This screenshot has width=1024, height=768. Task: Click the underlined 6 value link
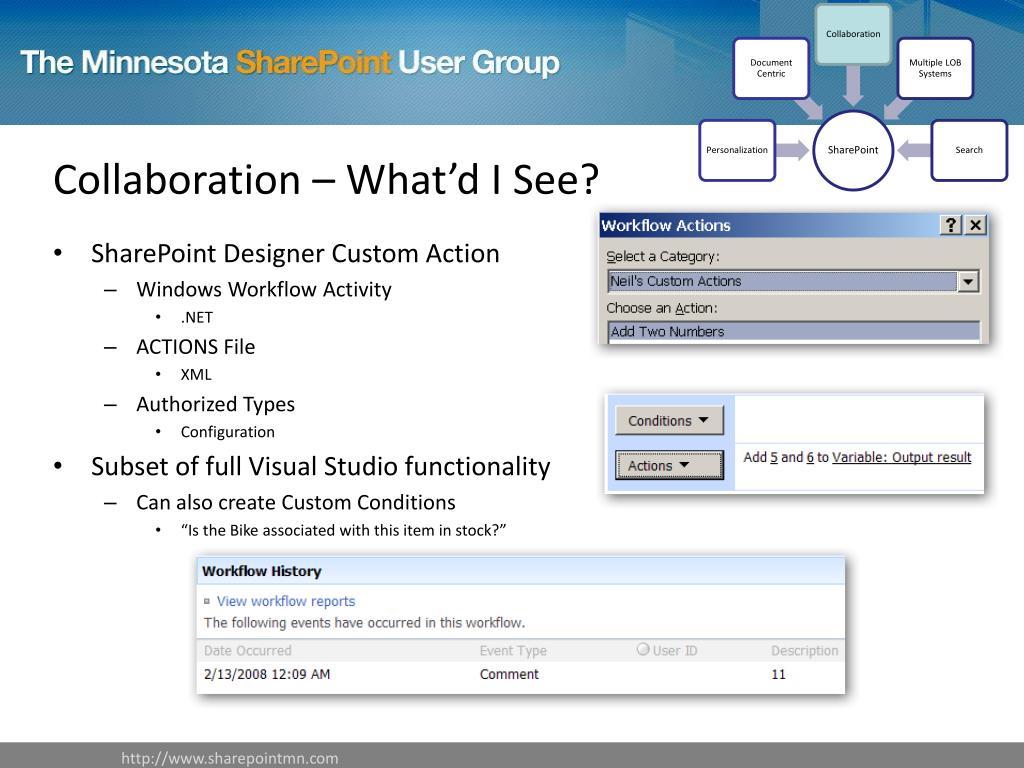(x=810, y=457)
